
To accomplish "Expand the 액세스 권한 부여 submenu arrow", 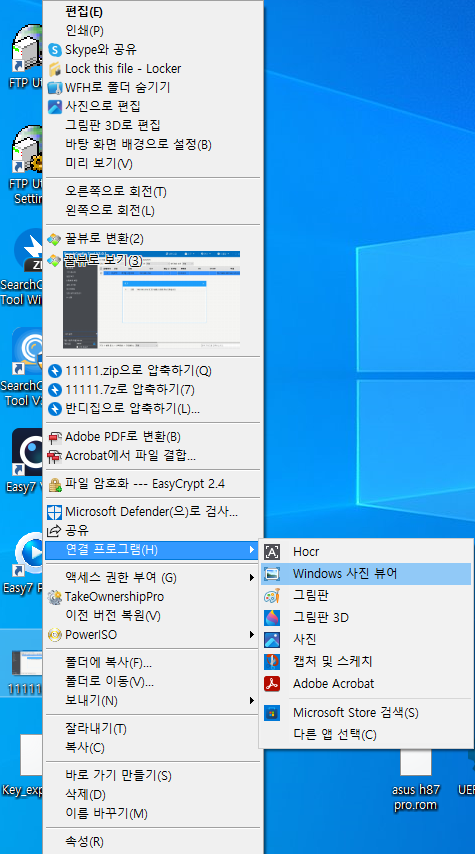I will pos(252,577).
